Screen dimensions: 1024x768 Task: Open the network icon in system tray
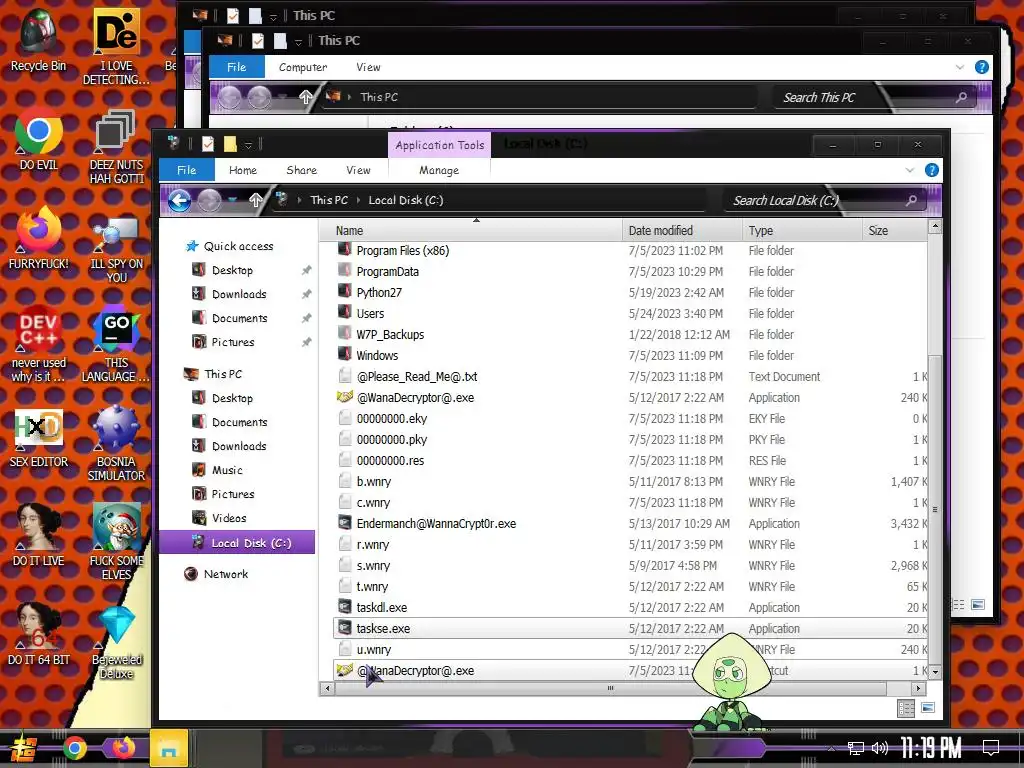pyautogui.click(x=856, y=748)
